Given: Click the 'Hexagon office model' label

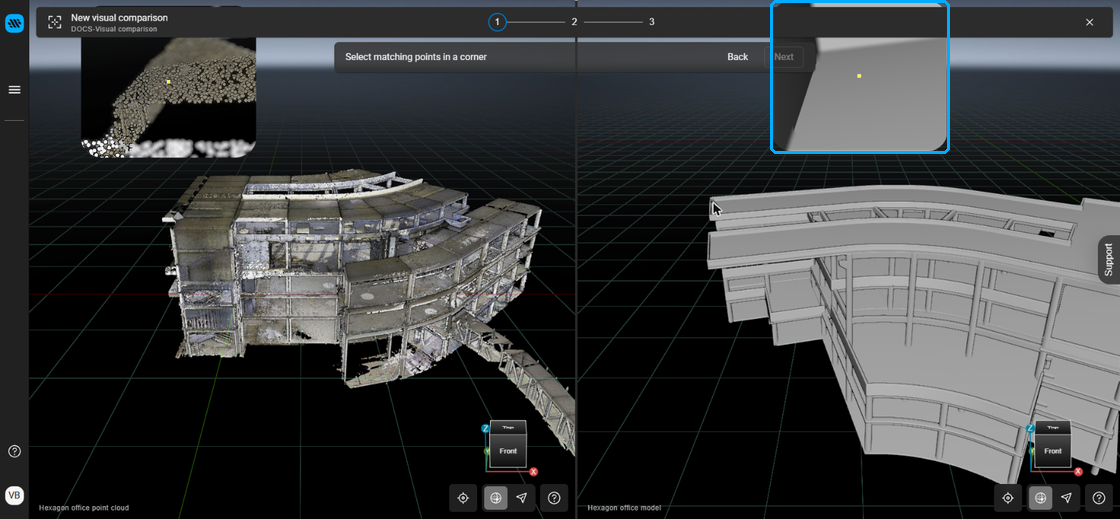Looking at the screenshot, I should [624, 508].
